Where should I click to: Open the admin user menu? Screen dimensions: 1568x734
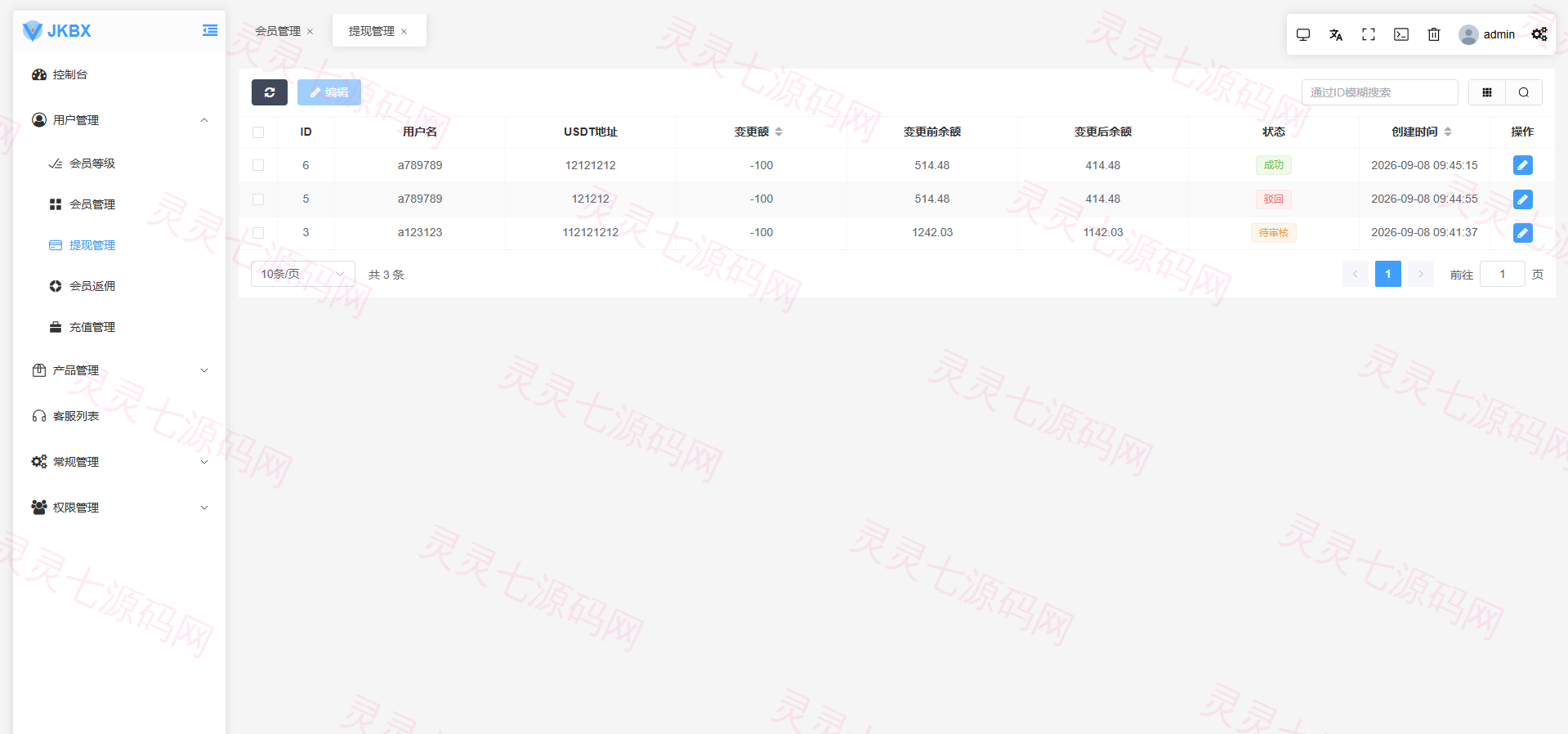click(x=1487, y=34)
